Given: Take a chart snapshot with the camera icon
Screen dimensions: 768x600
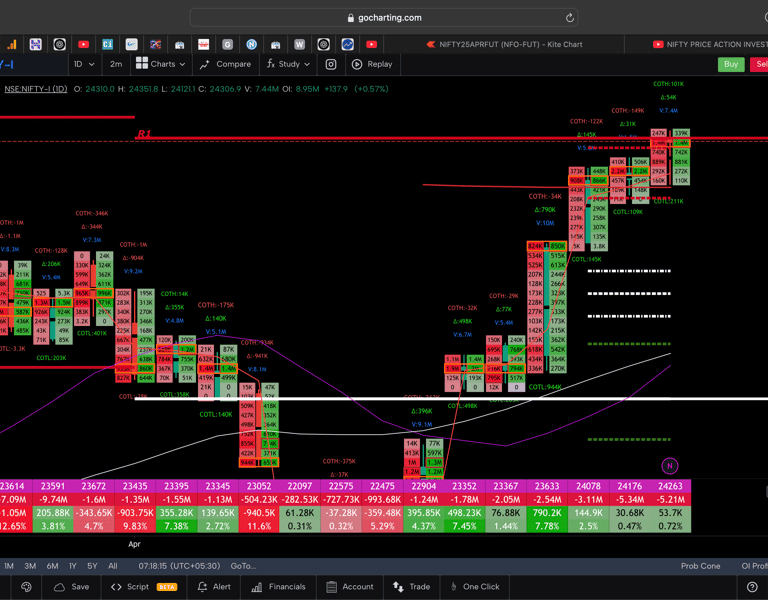Looking at the screenshot, I should [331, 64].
